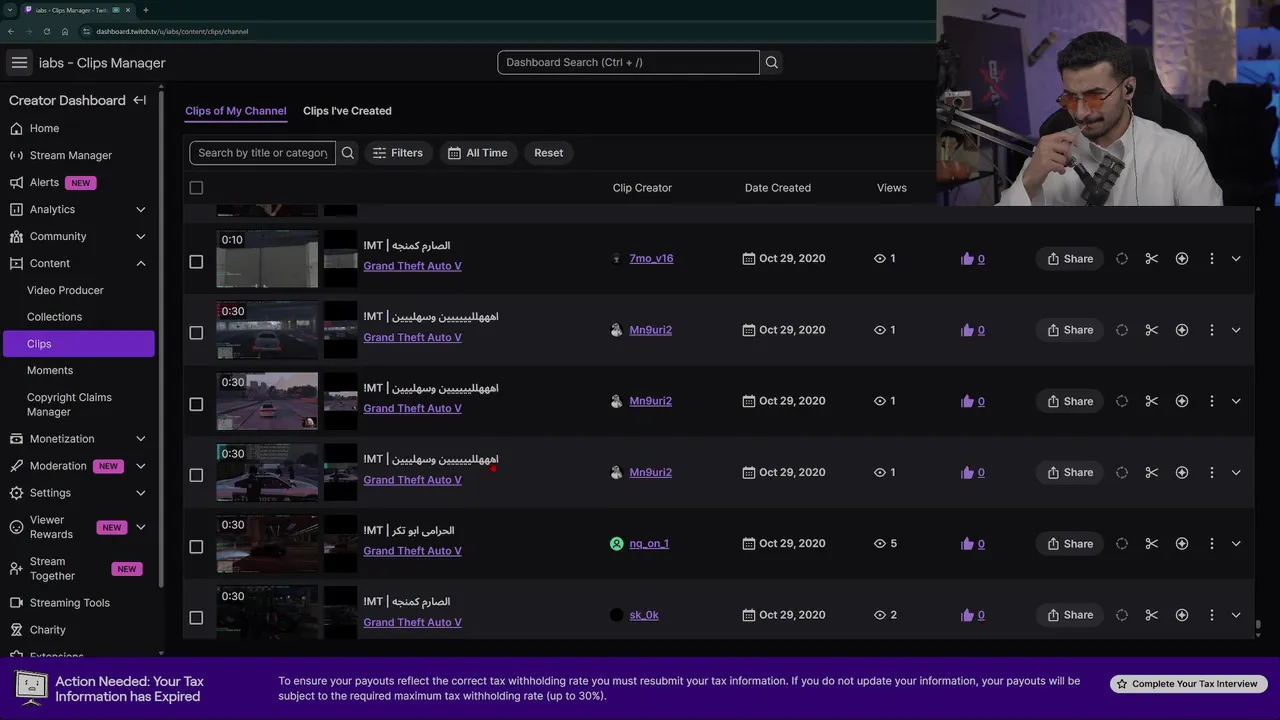Click the Dashboard Search input field

[x=628, y=62]
